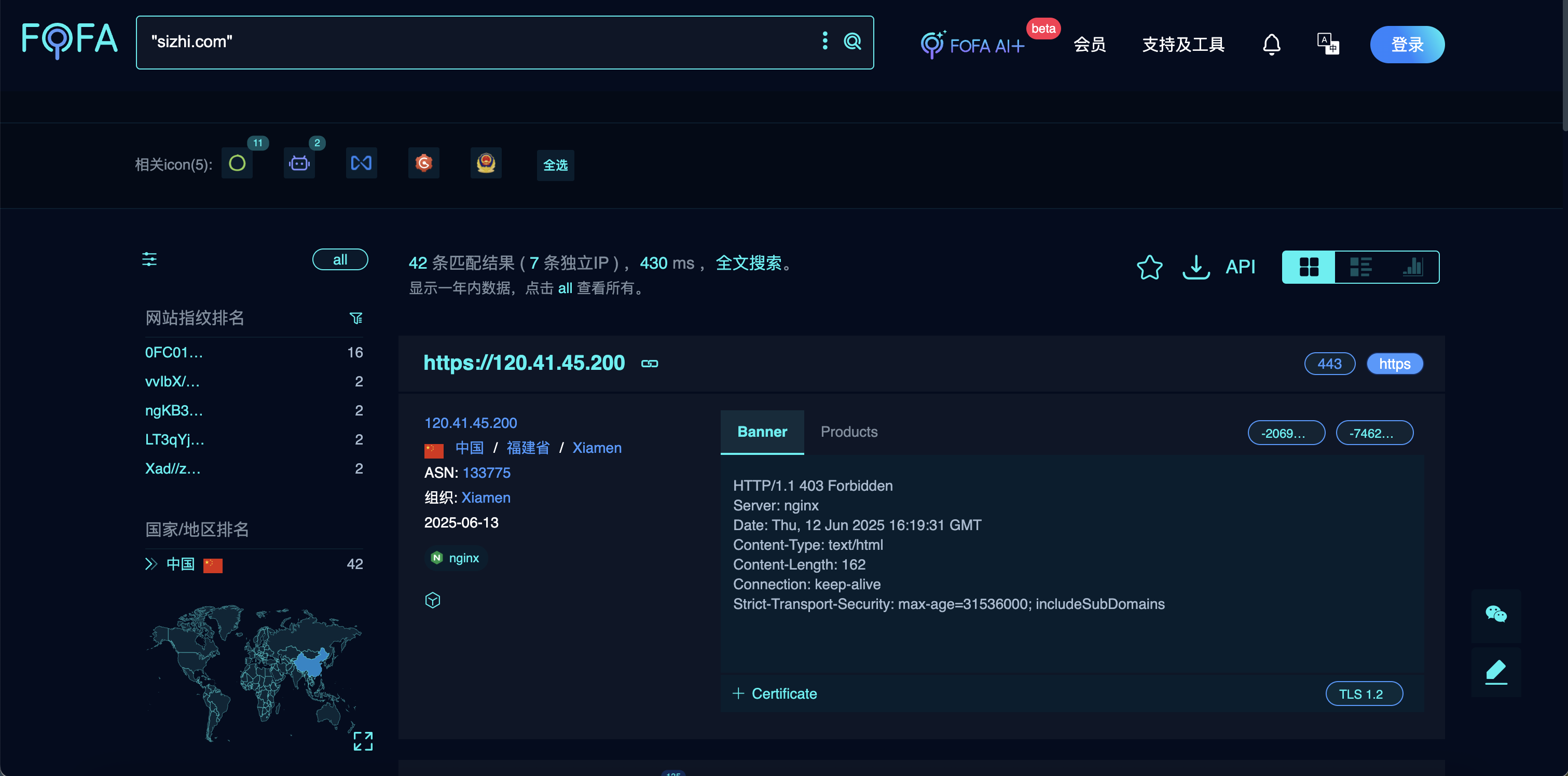Open the notifications bell

click(1272, 44)
